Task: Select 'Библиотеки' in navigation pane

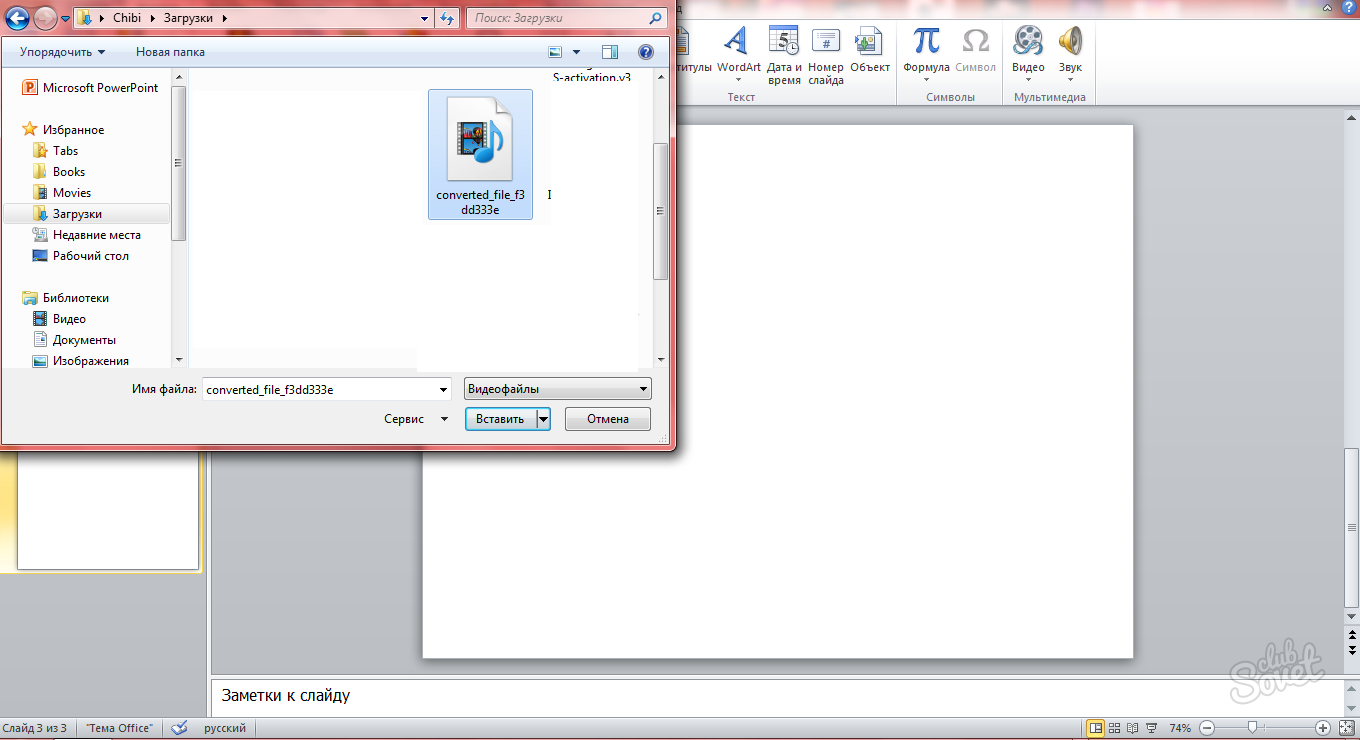Action: 66,298
